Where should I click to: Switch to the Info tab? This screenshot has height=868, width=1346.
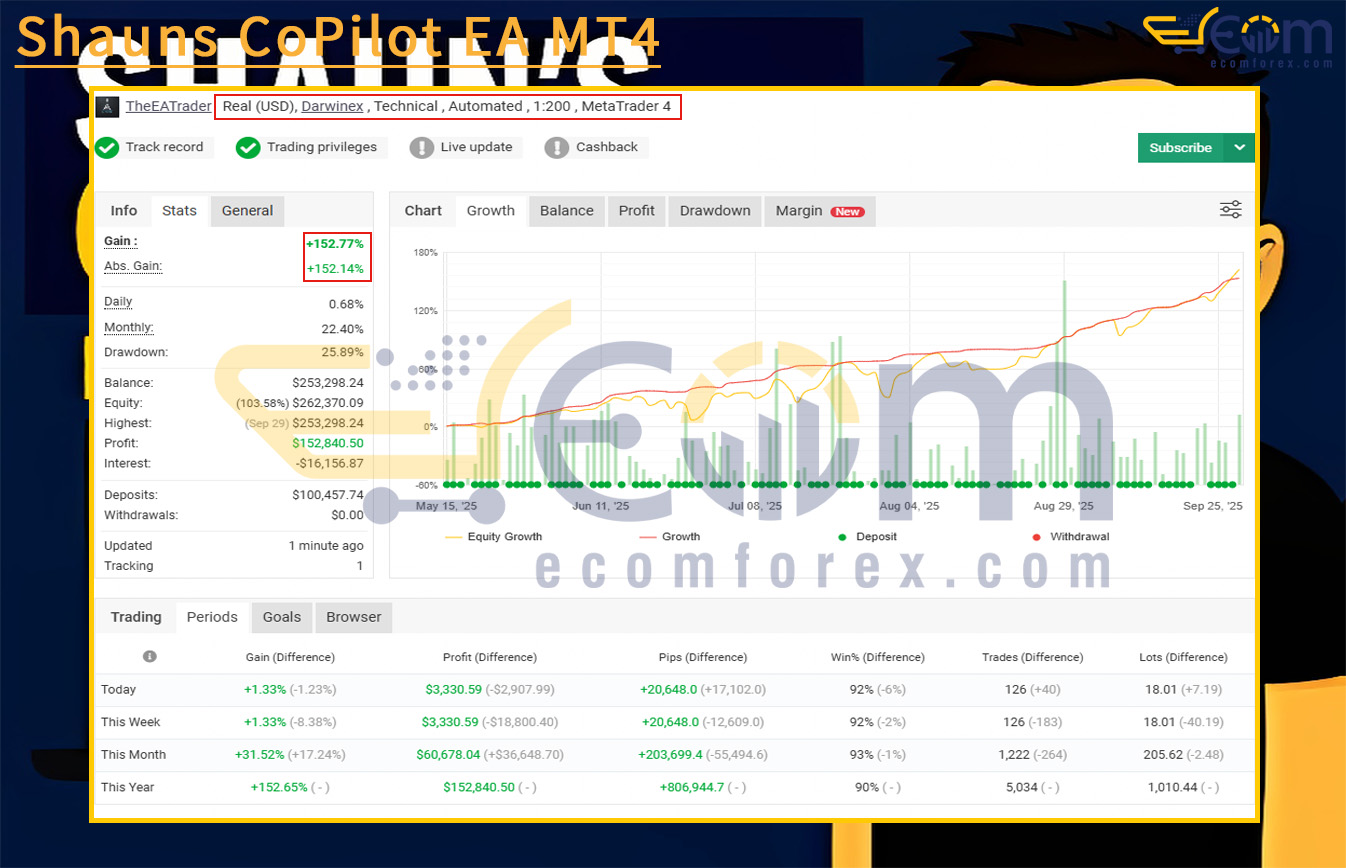(x=124, y=211)
